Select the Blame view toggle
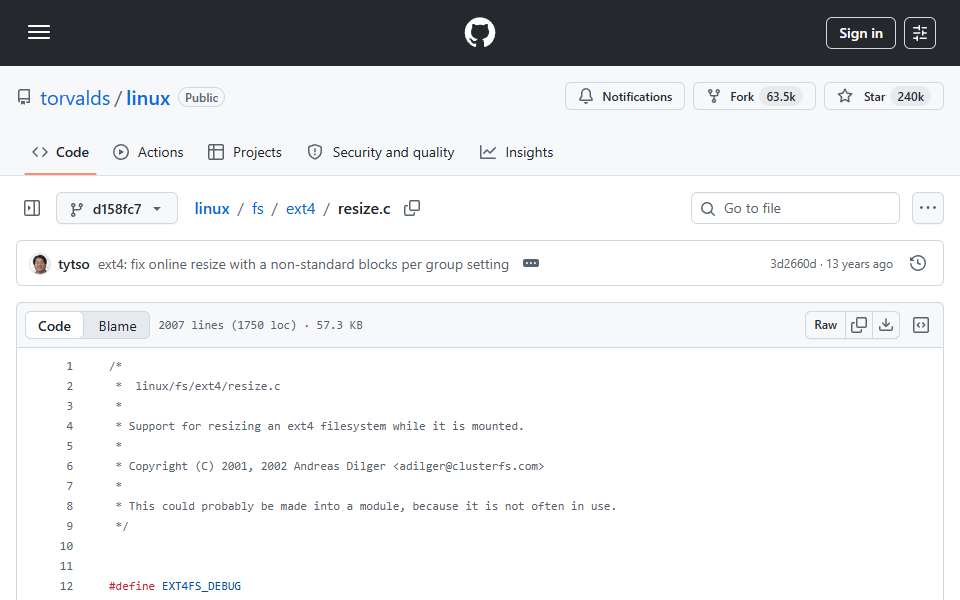The image size is (960, 600). coord(118,326)
